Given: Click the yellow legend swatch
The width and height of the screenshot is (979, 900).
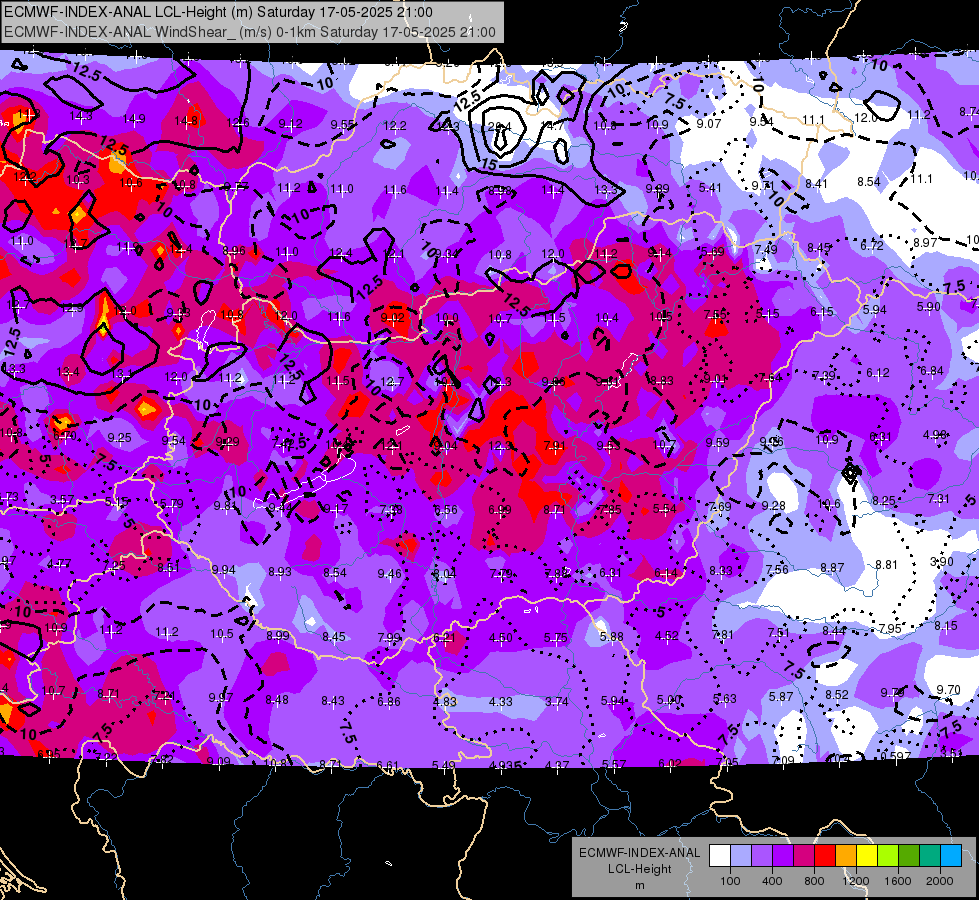Looking at the screenshot, I should click(867, 856).
